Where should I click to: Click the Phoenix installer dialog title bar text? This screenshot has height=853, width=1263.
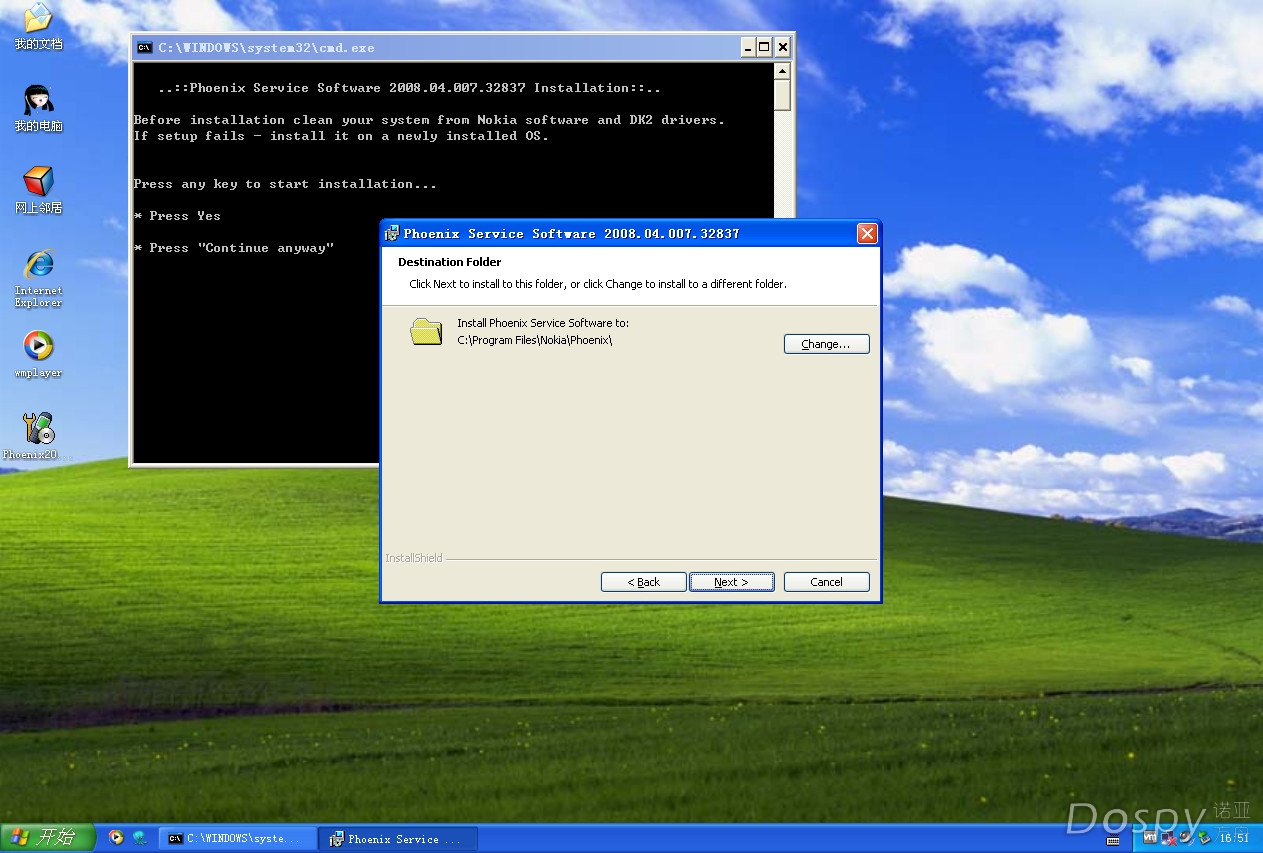(x=571, y=234)
